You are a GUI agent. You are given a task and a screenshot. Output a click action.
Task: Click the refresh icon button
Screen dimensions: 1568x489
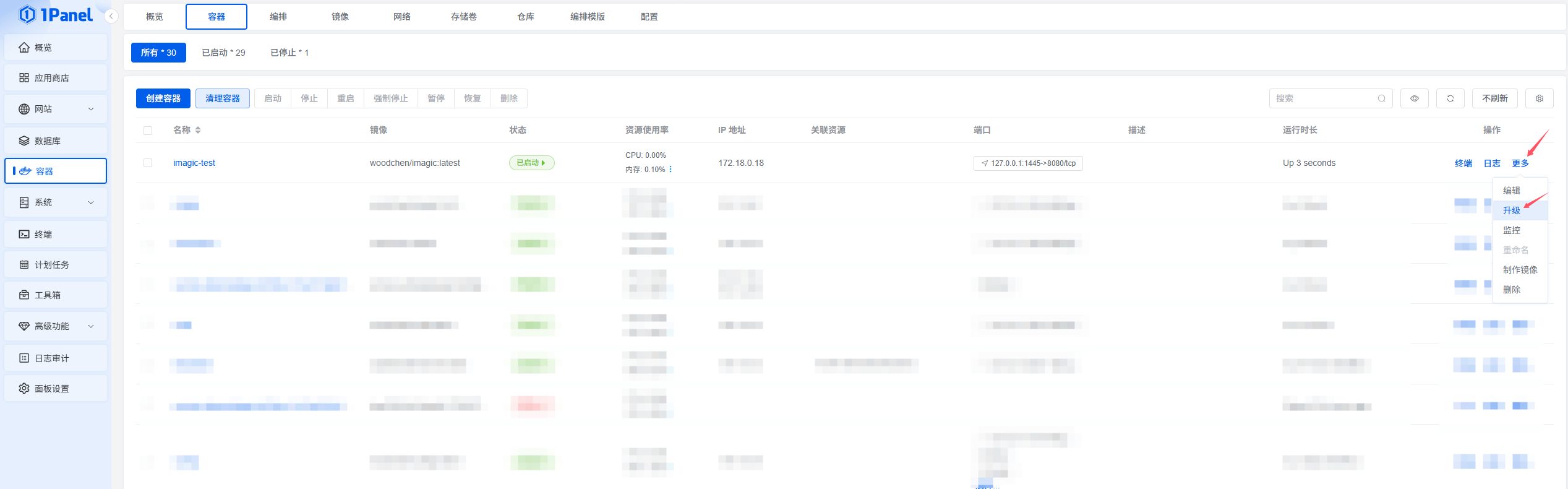click(x=1450, y=98)
